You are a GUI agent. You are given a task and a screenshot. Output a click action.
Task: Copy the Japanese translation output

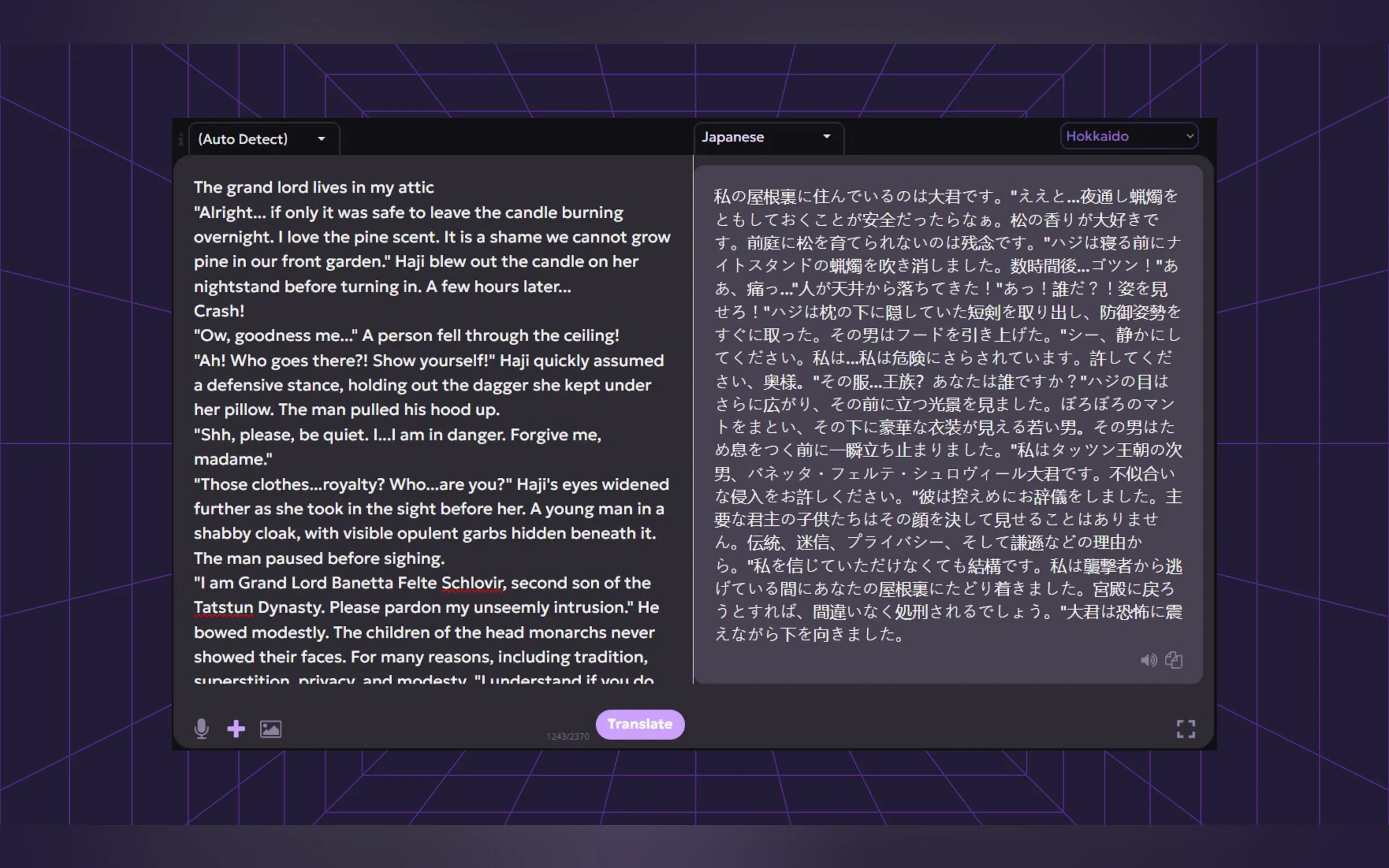pos(1174,660)
